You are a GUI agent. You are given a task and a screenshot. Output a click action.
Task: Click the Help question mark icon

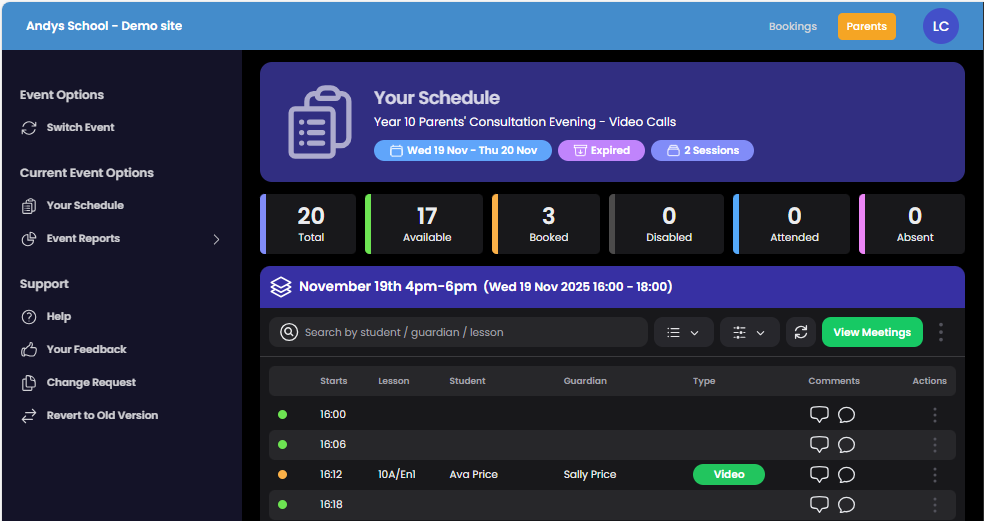[29, 317]
